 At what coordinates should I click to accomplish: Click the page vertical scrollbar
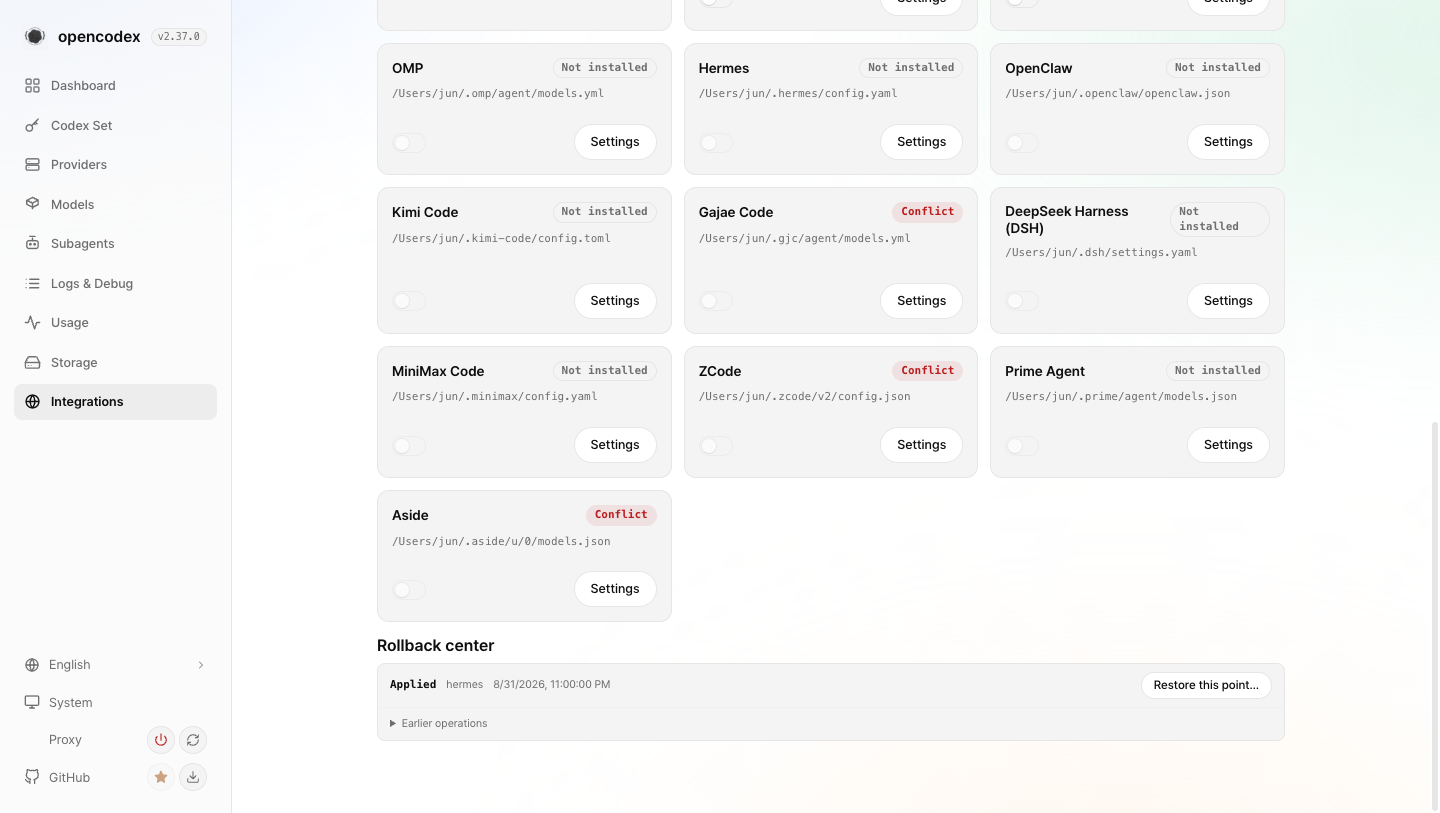[1436, 615]
